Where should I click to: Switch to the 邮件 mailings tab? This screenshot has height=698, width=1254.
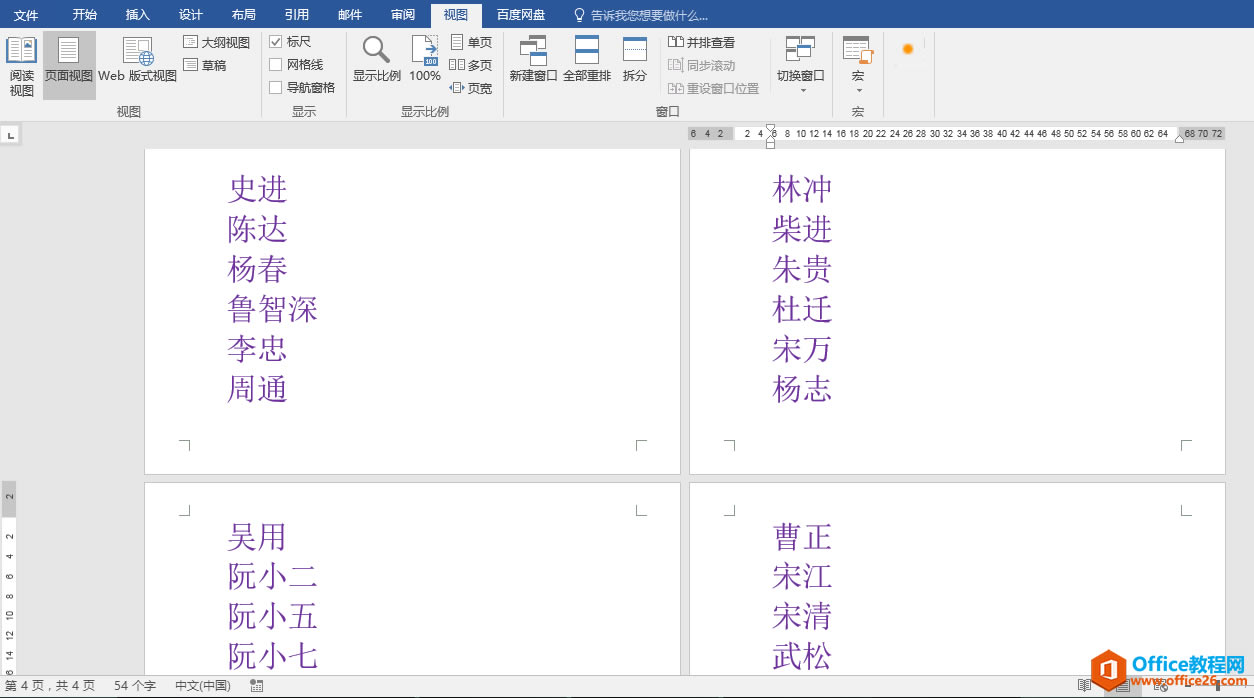point(350,15)
